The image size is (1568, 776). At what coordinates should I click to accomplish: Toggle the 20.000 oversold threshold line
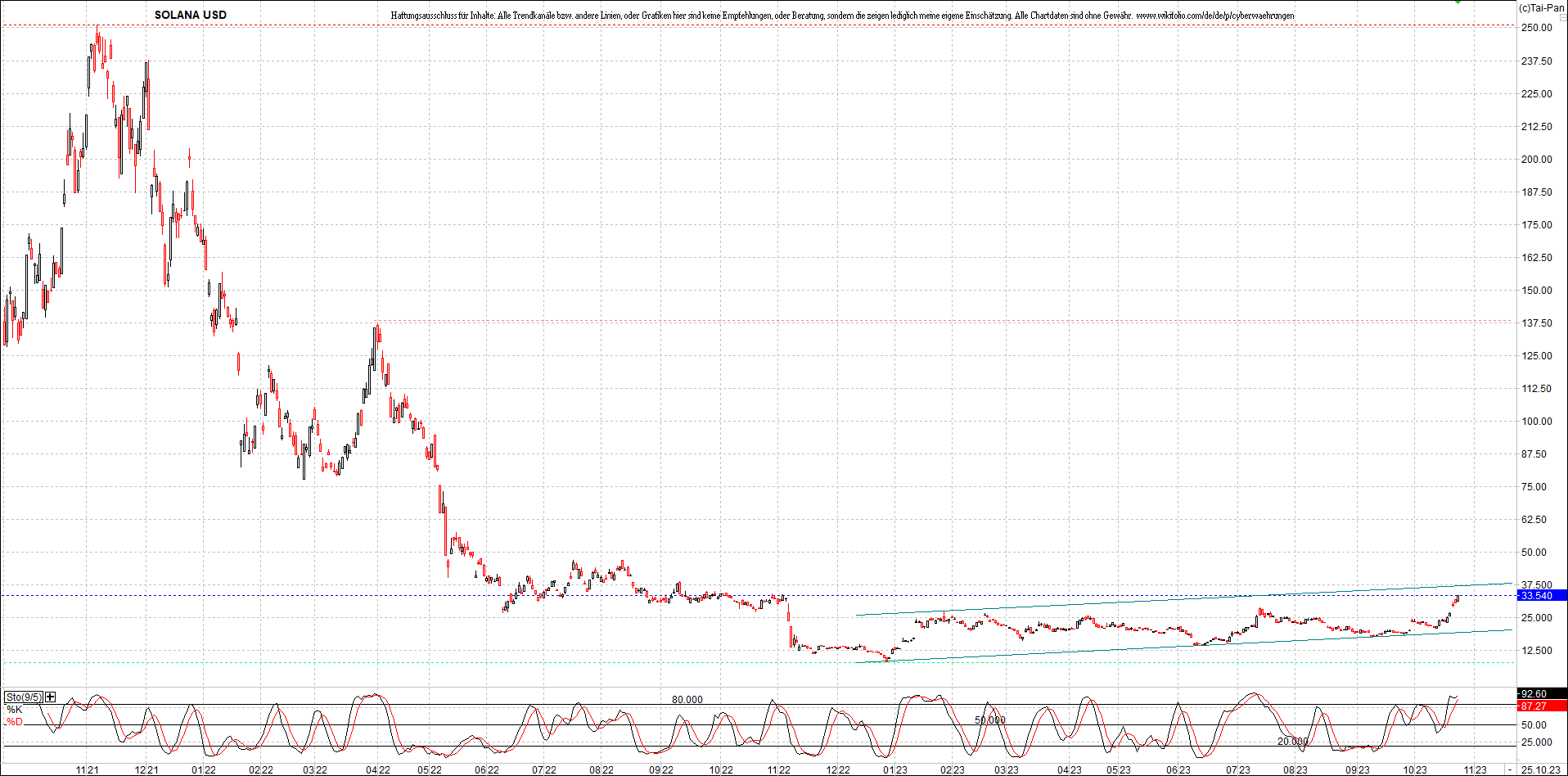point(1293,741)
